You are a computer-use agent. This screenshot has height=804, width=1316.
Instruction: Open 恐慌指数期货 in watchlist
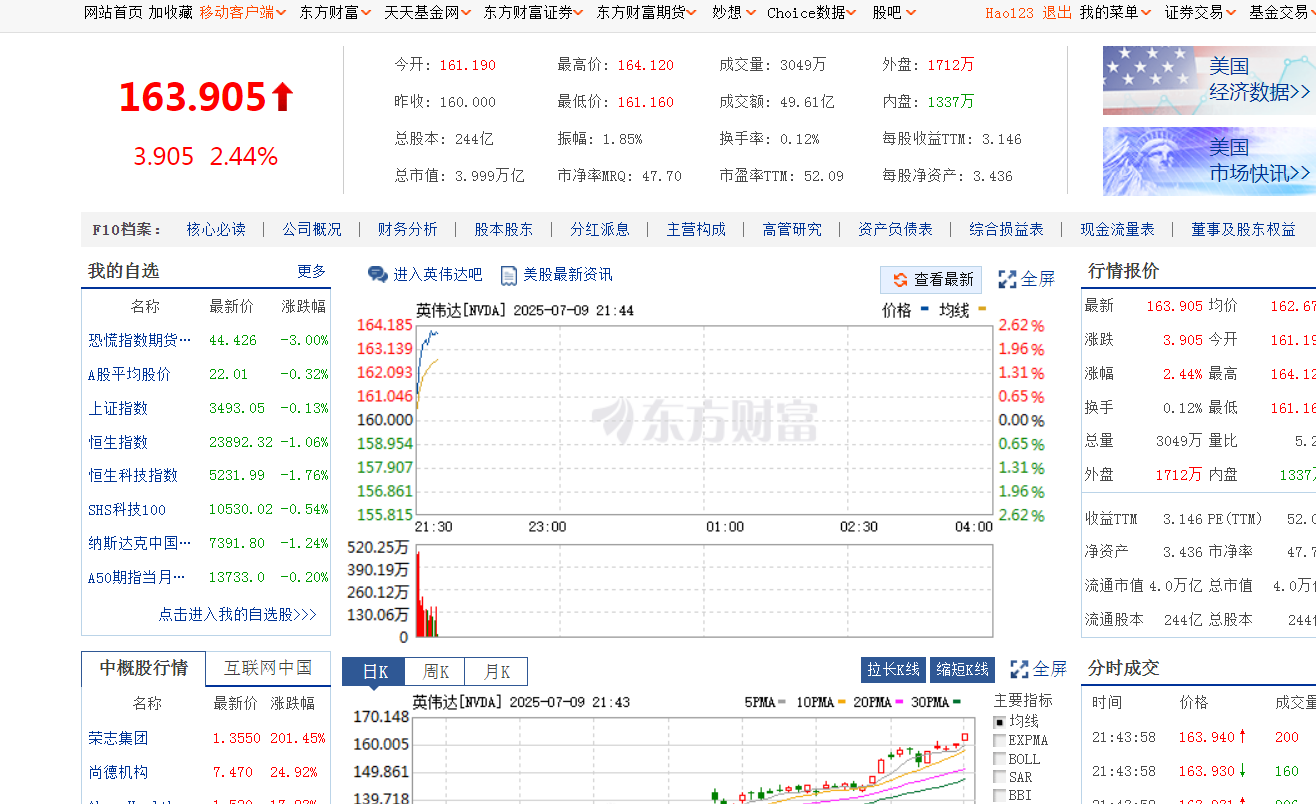[139, 340]
